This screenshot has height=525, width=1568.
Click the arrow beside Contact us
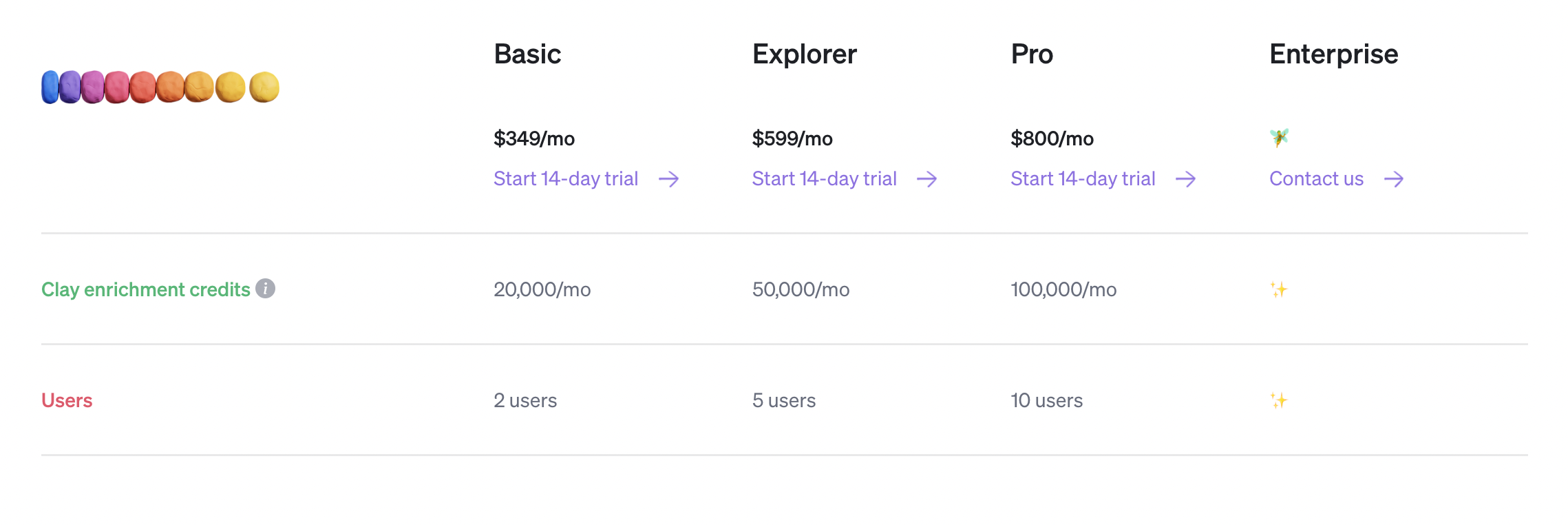pos(1394,179)
